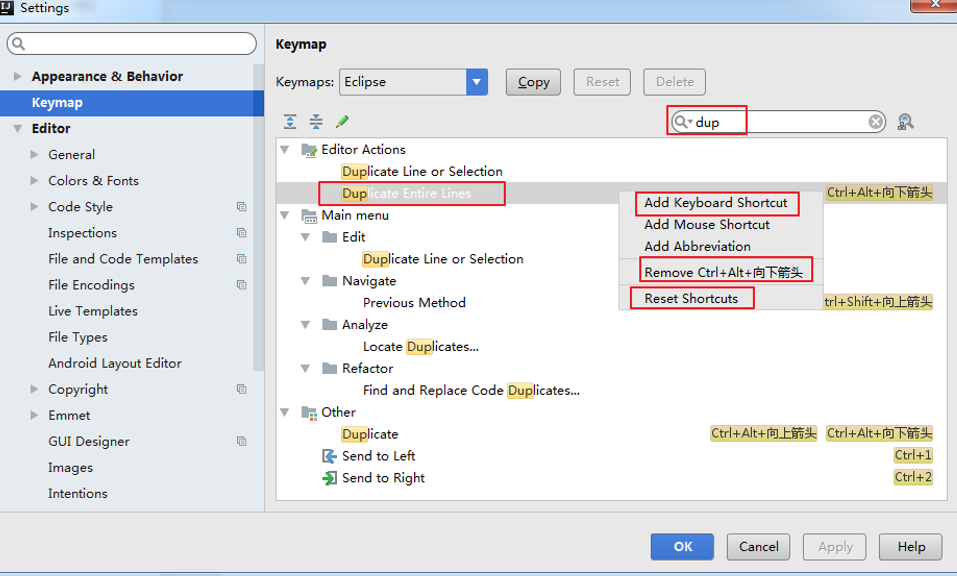The image size is (957, 576).
Task: Click the settings sidebar scrollbar
Action: coord(259,217)
